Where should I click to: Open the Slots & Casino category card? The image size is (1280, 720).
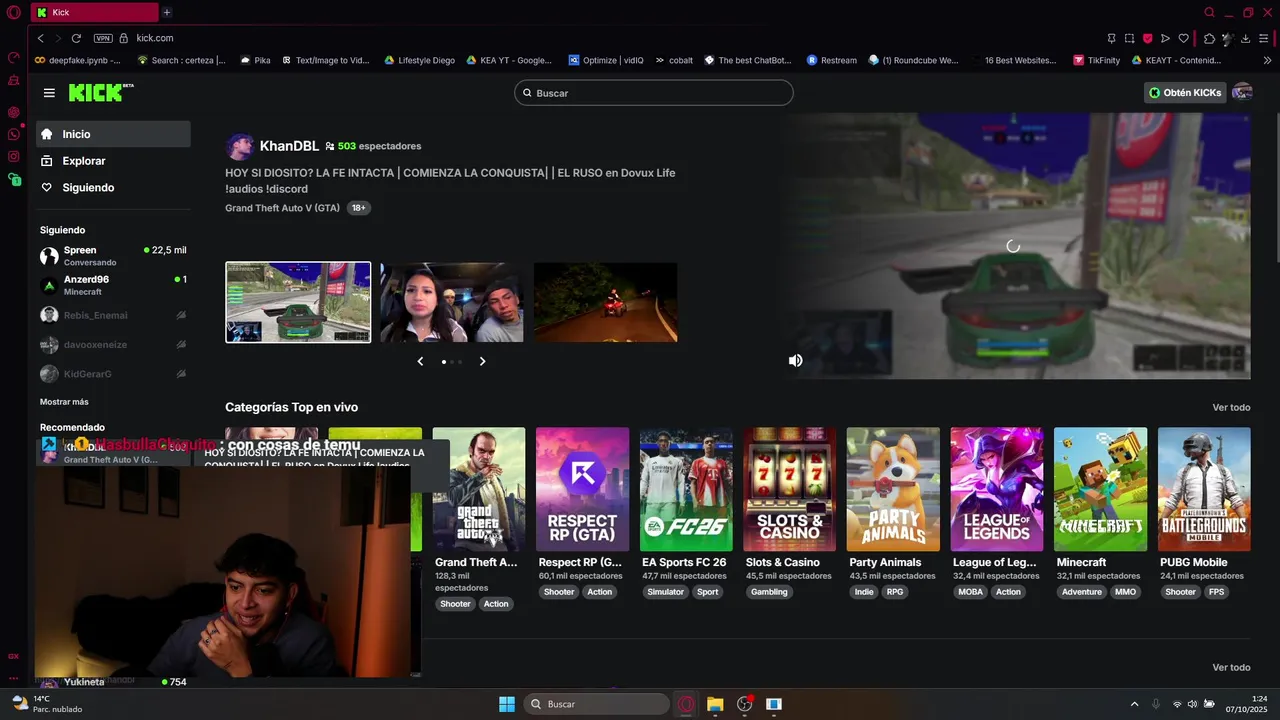[789, 489]
